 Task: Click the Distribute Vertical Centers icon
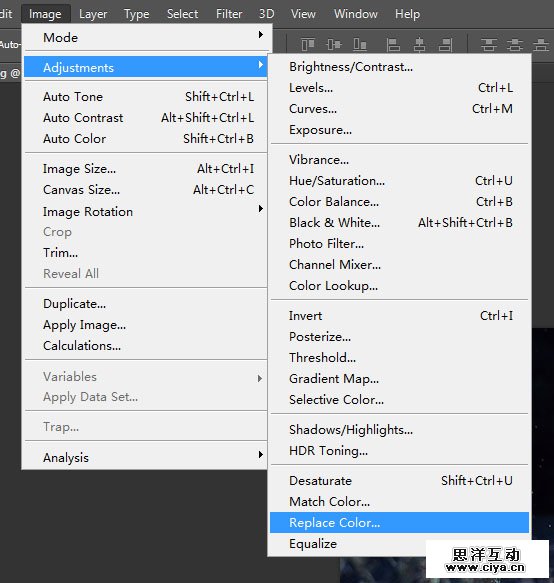pos(515,45)
